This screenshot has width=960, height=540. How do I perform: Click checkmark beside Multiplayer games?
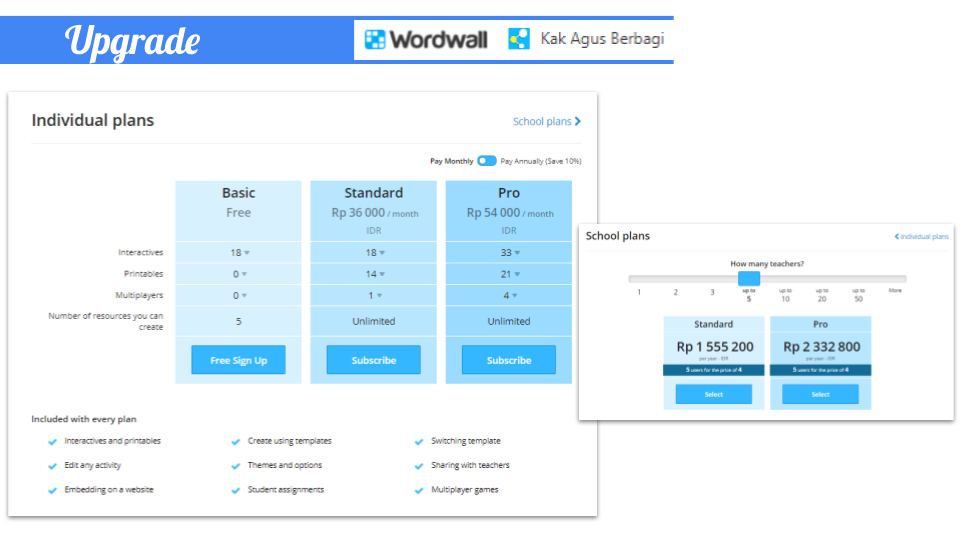coord(419,490)
